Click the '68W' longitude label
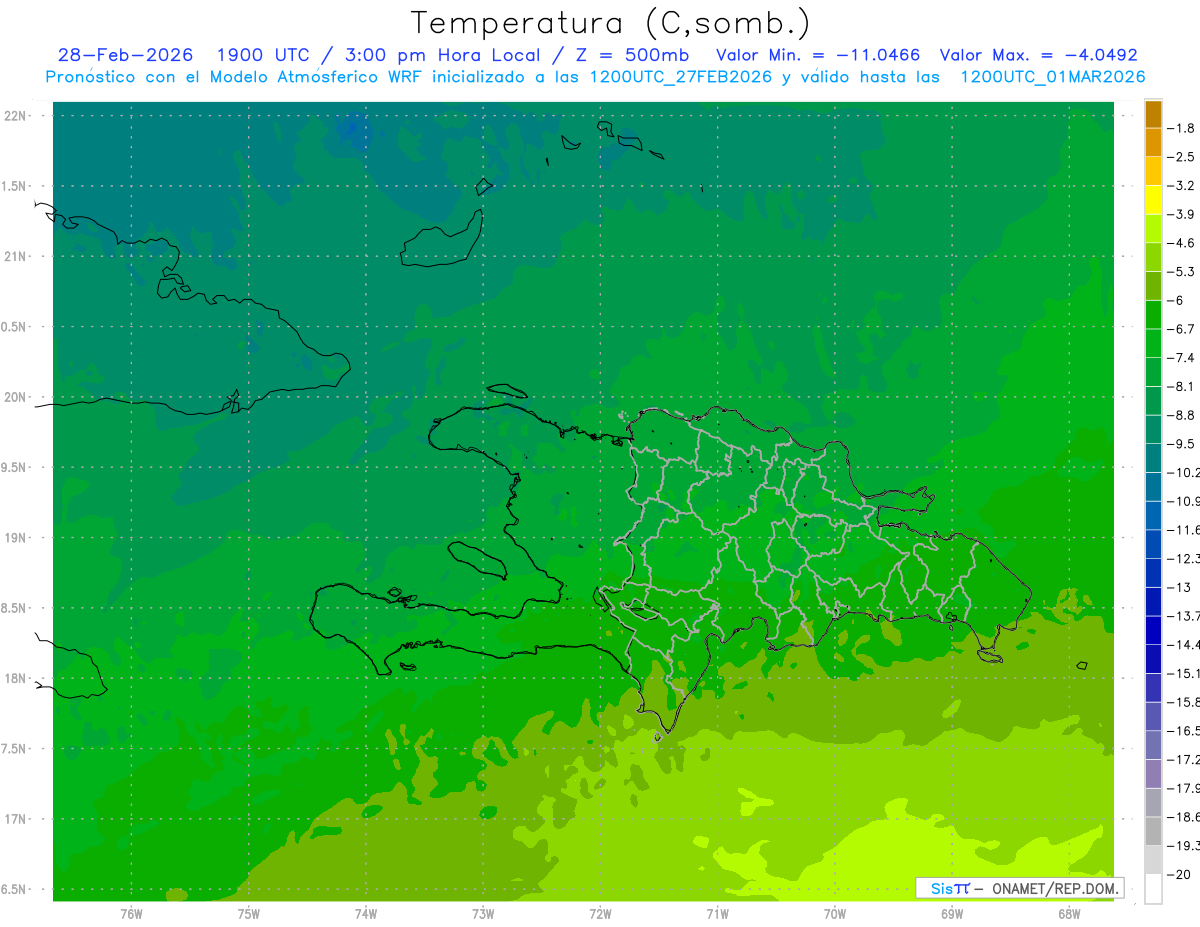The height and width of the screenshot is (927, 1200). click(1069, 914)
